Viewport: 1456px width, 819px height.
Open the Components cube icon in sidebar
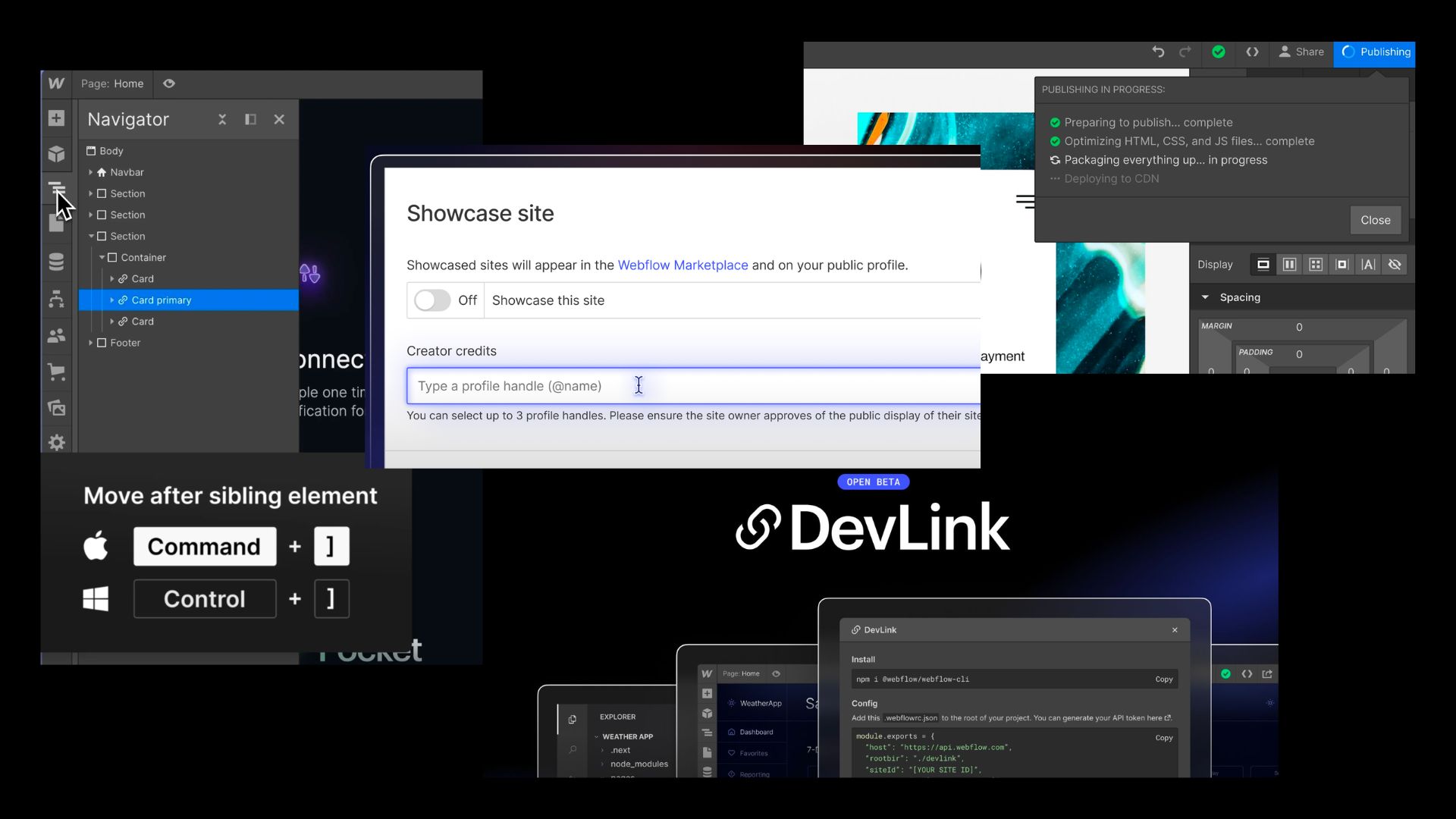tap(56, 154)
